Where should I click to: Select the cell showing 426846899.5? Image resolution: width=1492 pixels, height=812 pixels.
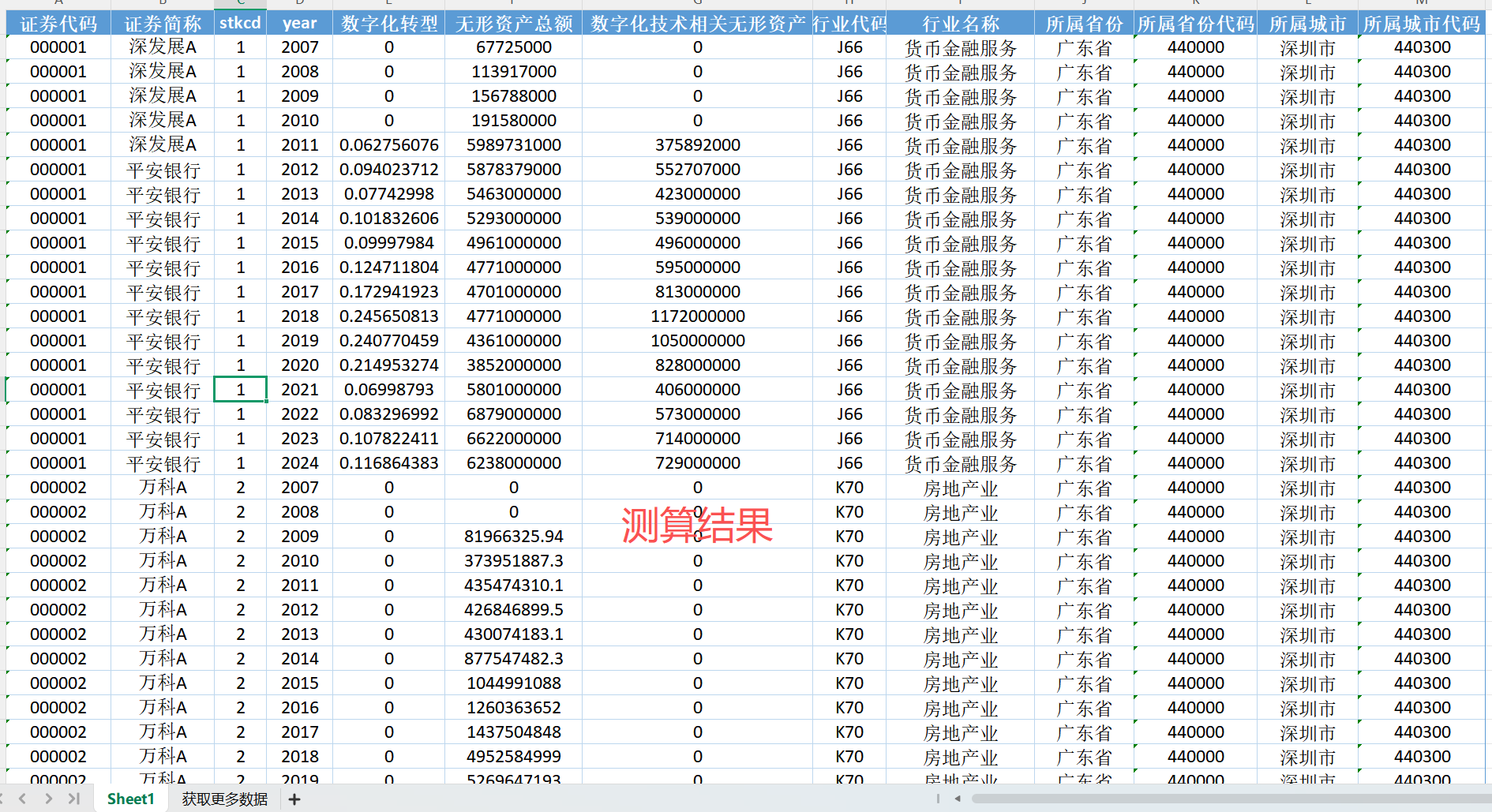(514, 610)
